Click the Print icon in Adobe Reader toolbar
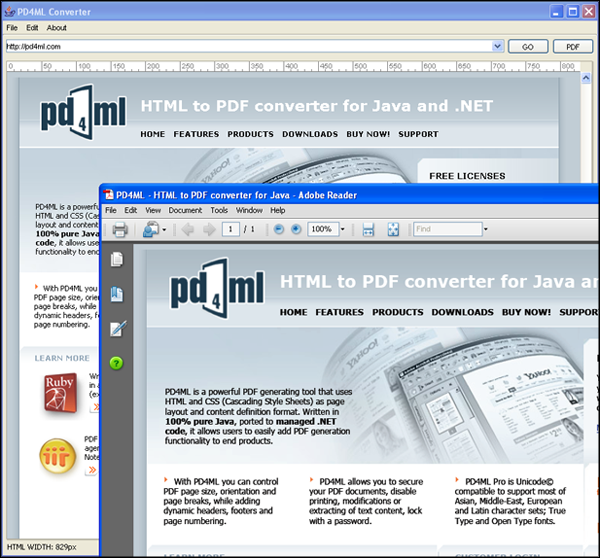Viewport: 600px width, 558px height. tap(120, 230)
